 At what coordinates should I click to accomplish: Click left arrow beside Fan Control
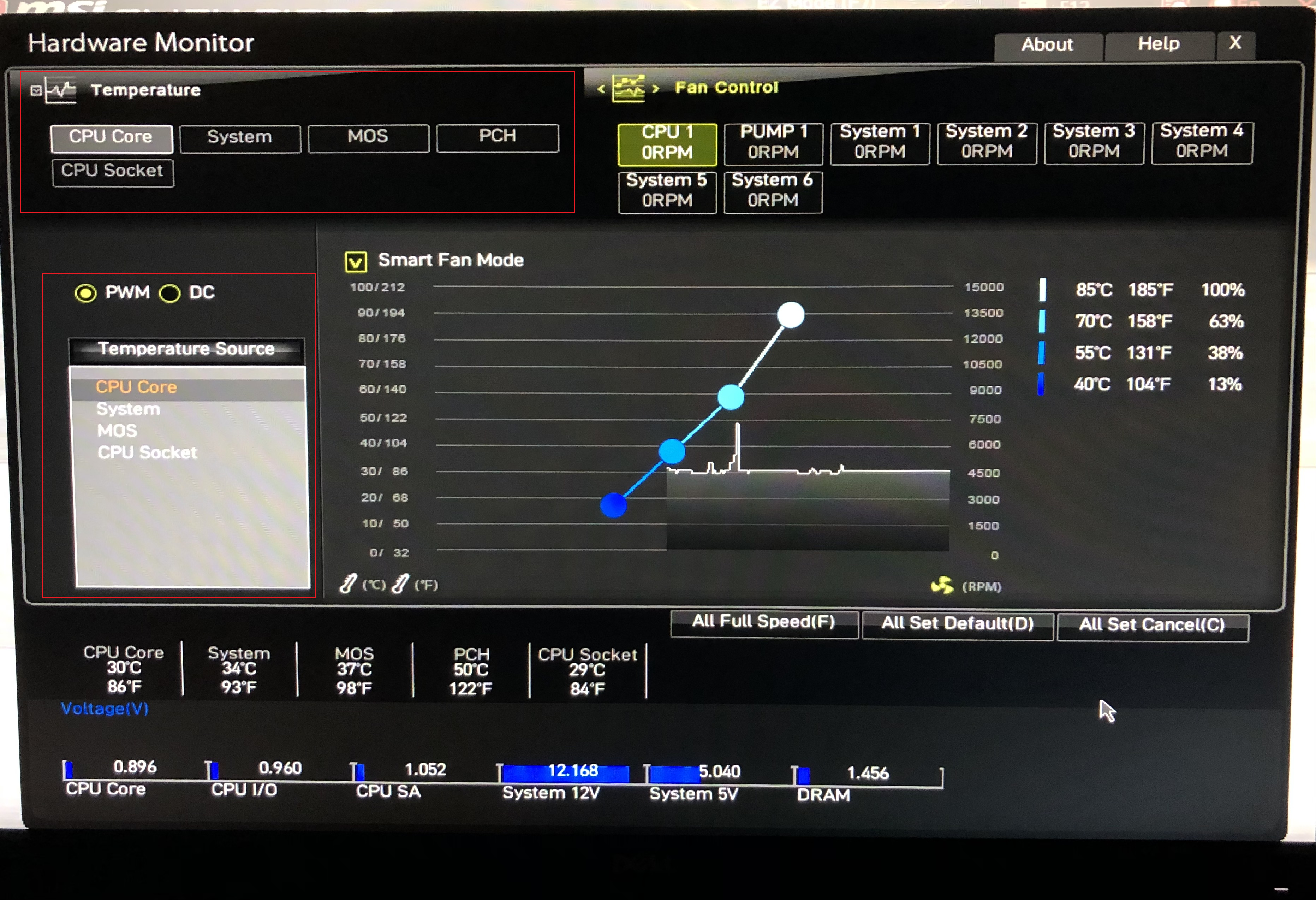pyautogui.click(x=601, y=89)
